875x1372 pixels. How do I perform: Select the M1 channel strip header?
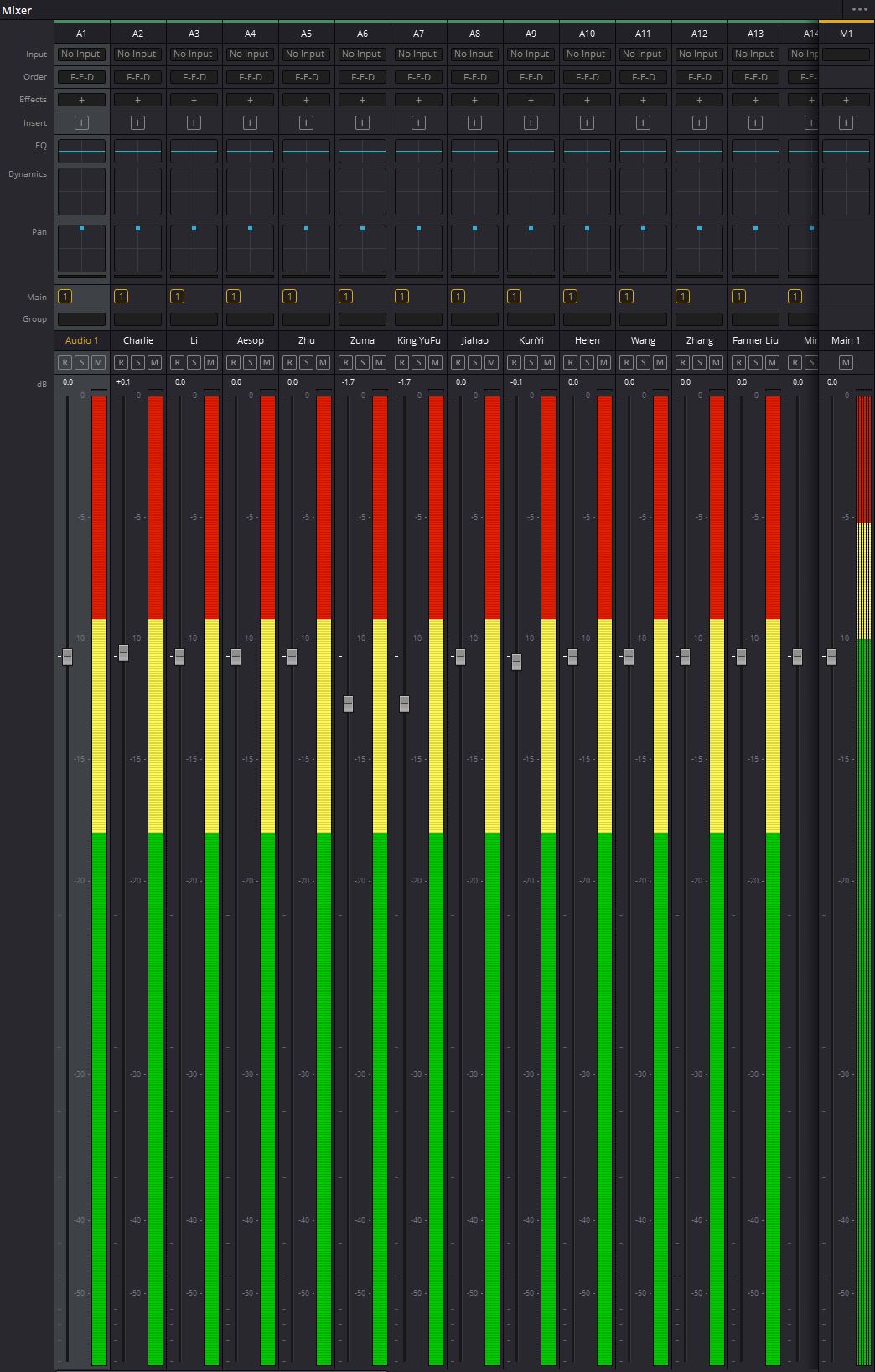846,34
